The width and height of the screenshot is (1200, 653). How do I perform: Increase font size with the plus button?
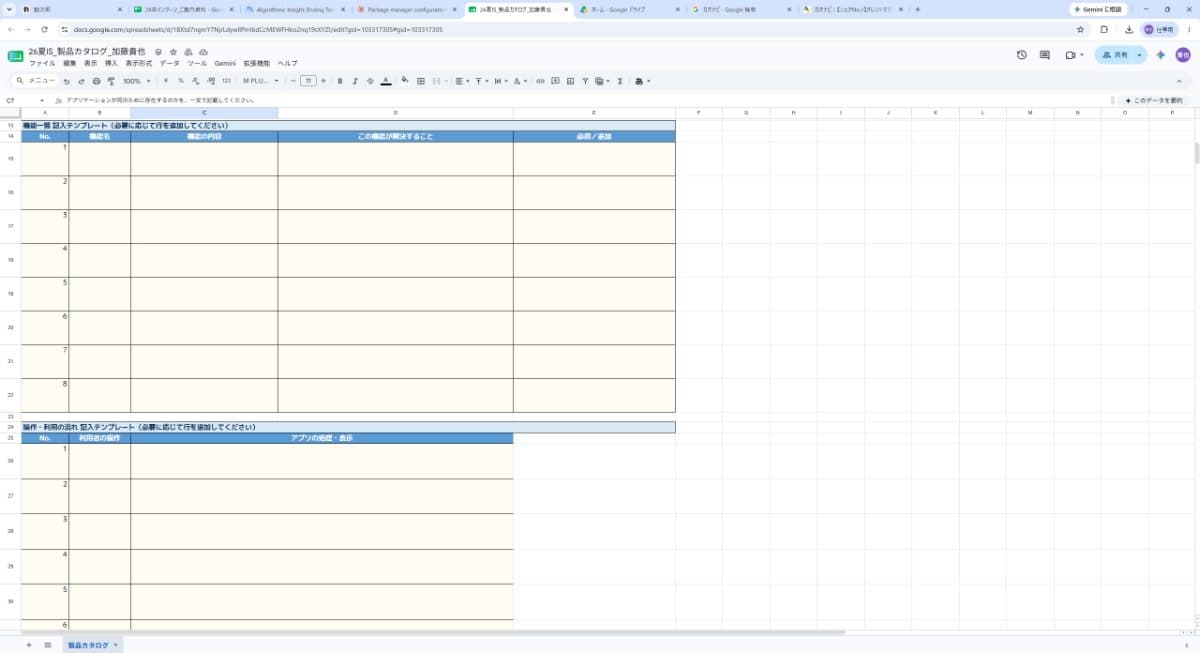[323, 81]
